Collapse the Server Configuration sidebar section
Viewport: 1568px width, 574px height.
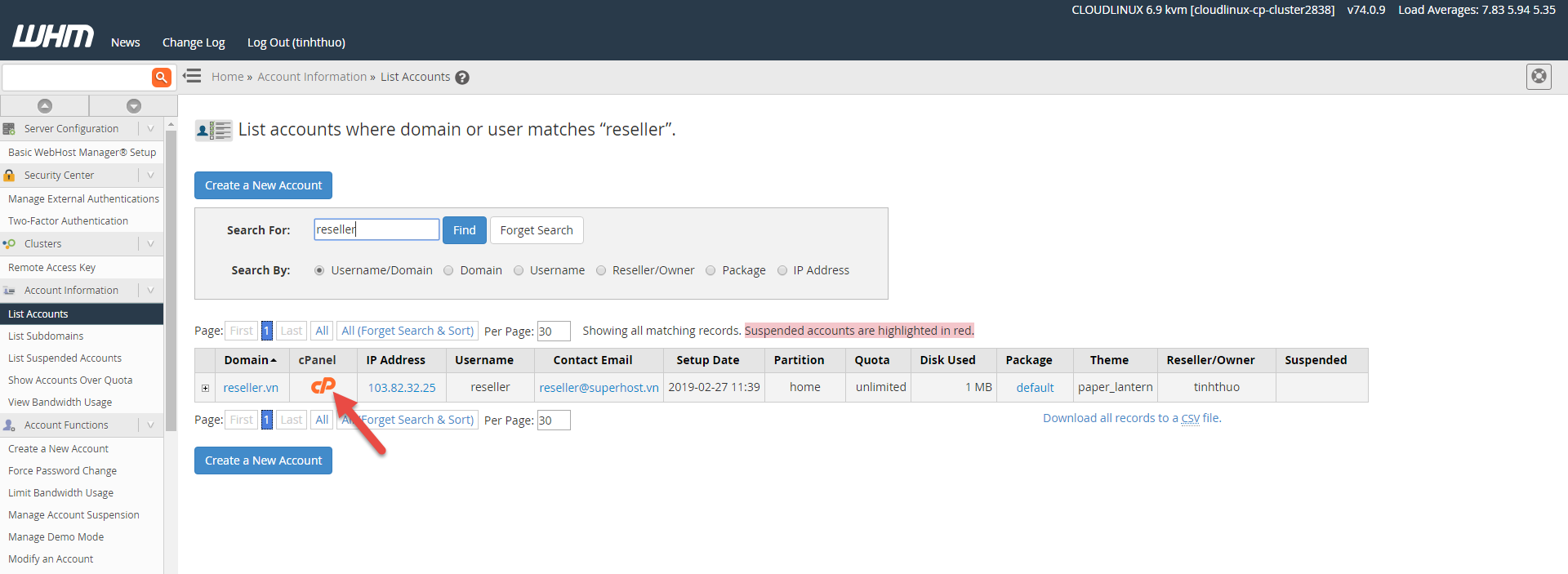click(150, 128)
